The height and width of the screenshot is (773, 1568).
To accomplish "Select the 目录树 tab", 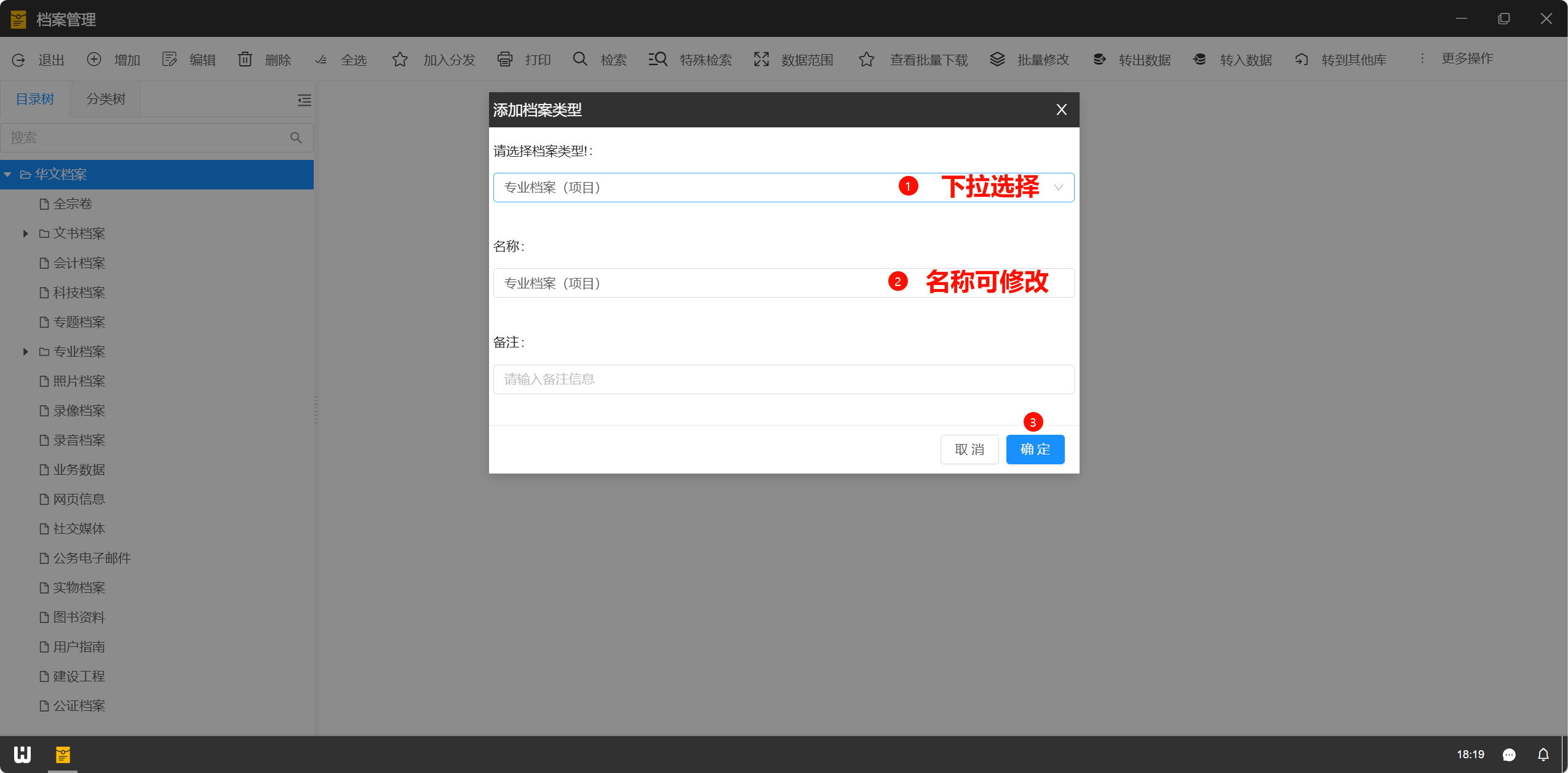I will [x=35, y=99].
